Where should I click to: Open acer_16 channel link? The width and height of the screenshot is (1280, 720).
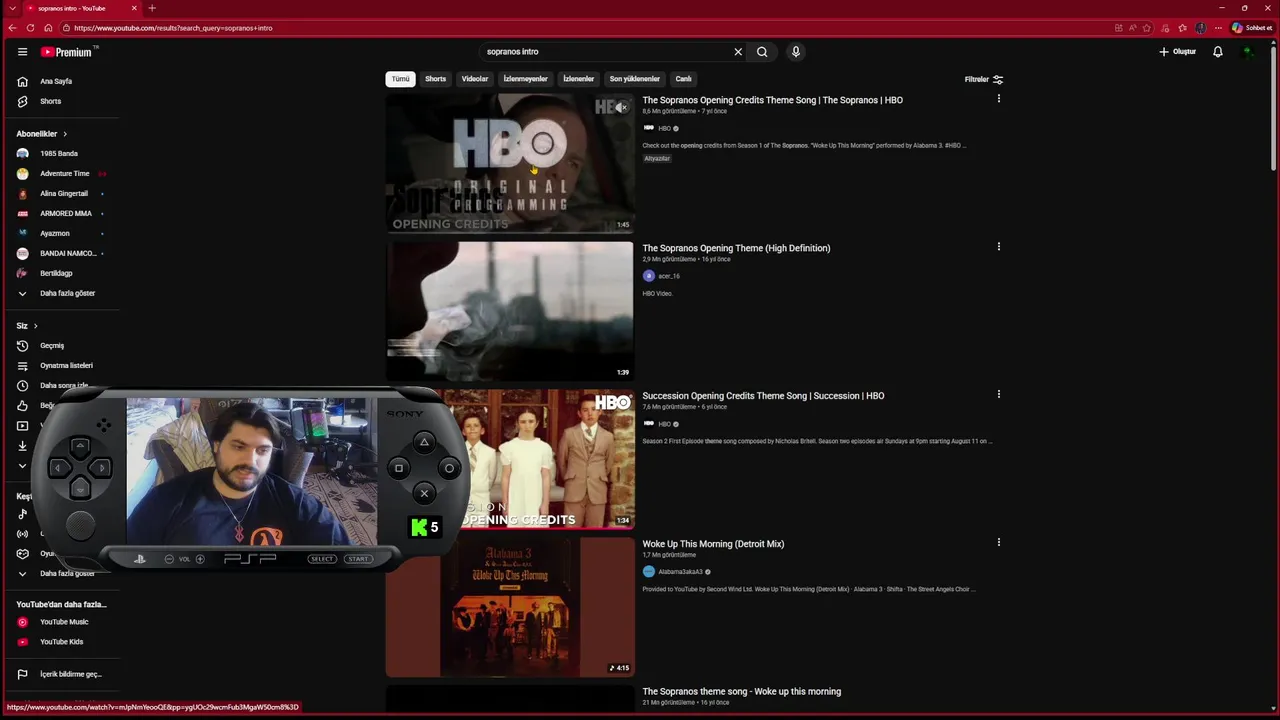[x=669, y=276]
